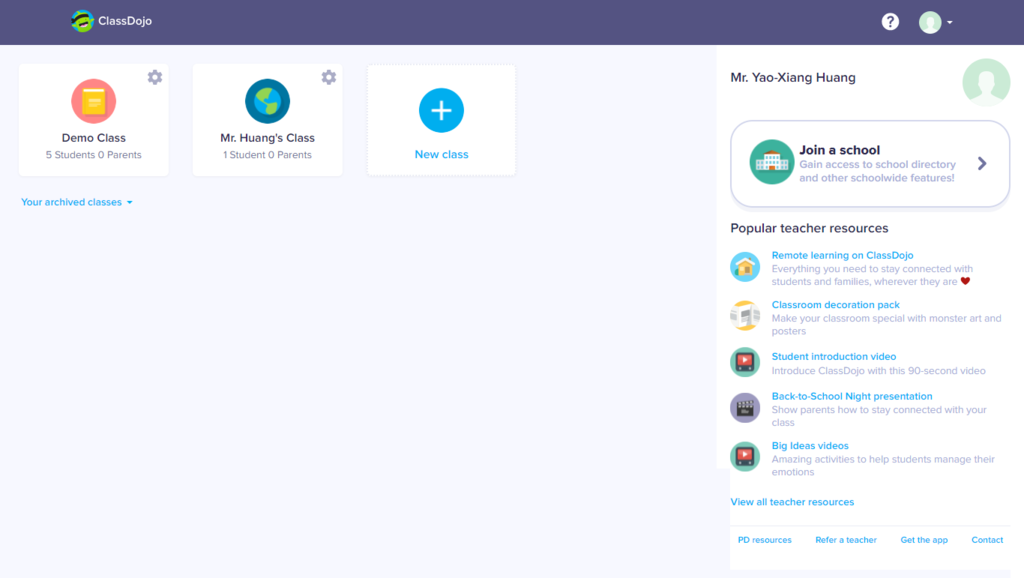Click 'Introduce ClassDojo with this 90-second video' text
The width and height of the screenshot is (1024, 578).
tap(878, 371)
